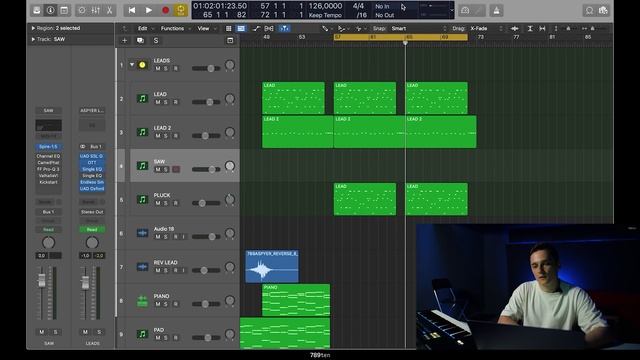Toggle Catch playhead button
The height and width of the screenshot is (360, 640).
click(x=284, y=29)
